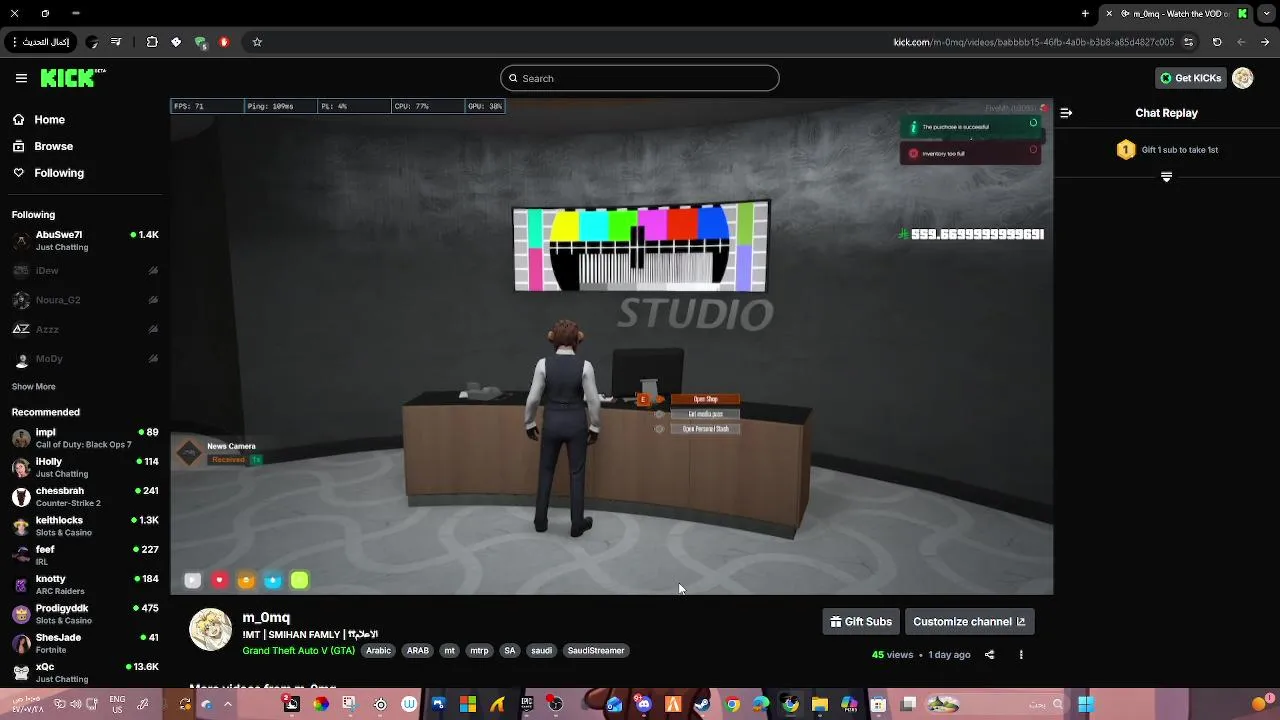
Task: Open the chessbrah recommended channel
Action: (85, 497)
